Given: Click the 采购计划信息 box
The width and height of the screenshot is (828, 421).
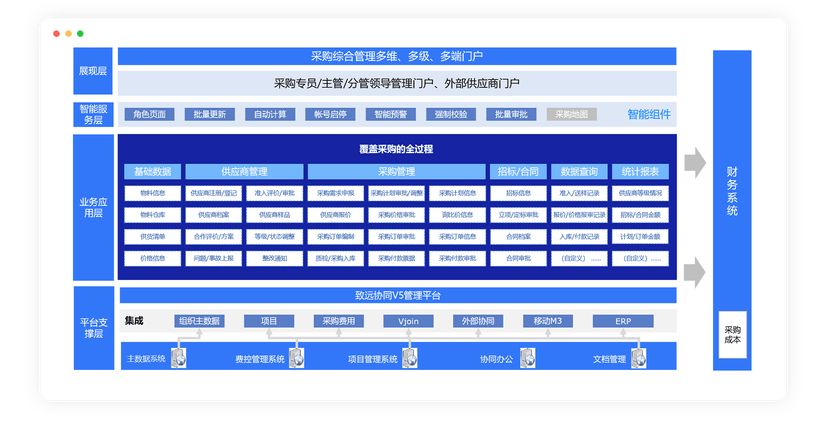Looking at the screenshot, I should (x=457, y=193).
